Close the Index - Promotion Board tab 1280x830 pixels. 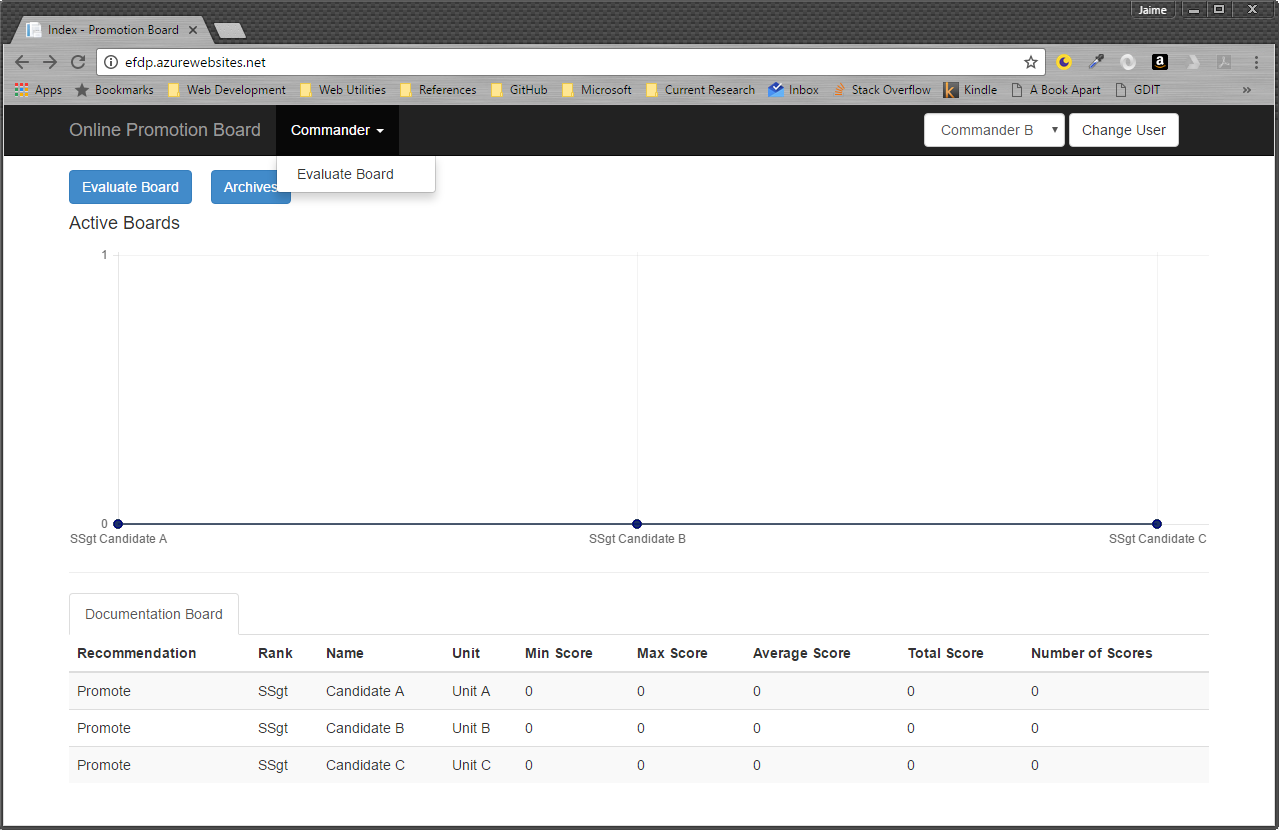[x=193, y=30]
